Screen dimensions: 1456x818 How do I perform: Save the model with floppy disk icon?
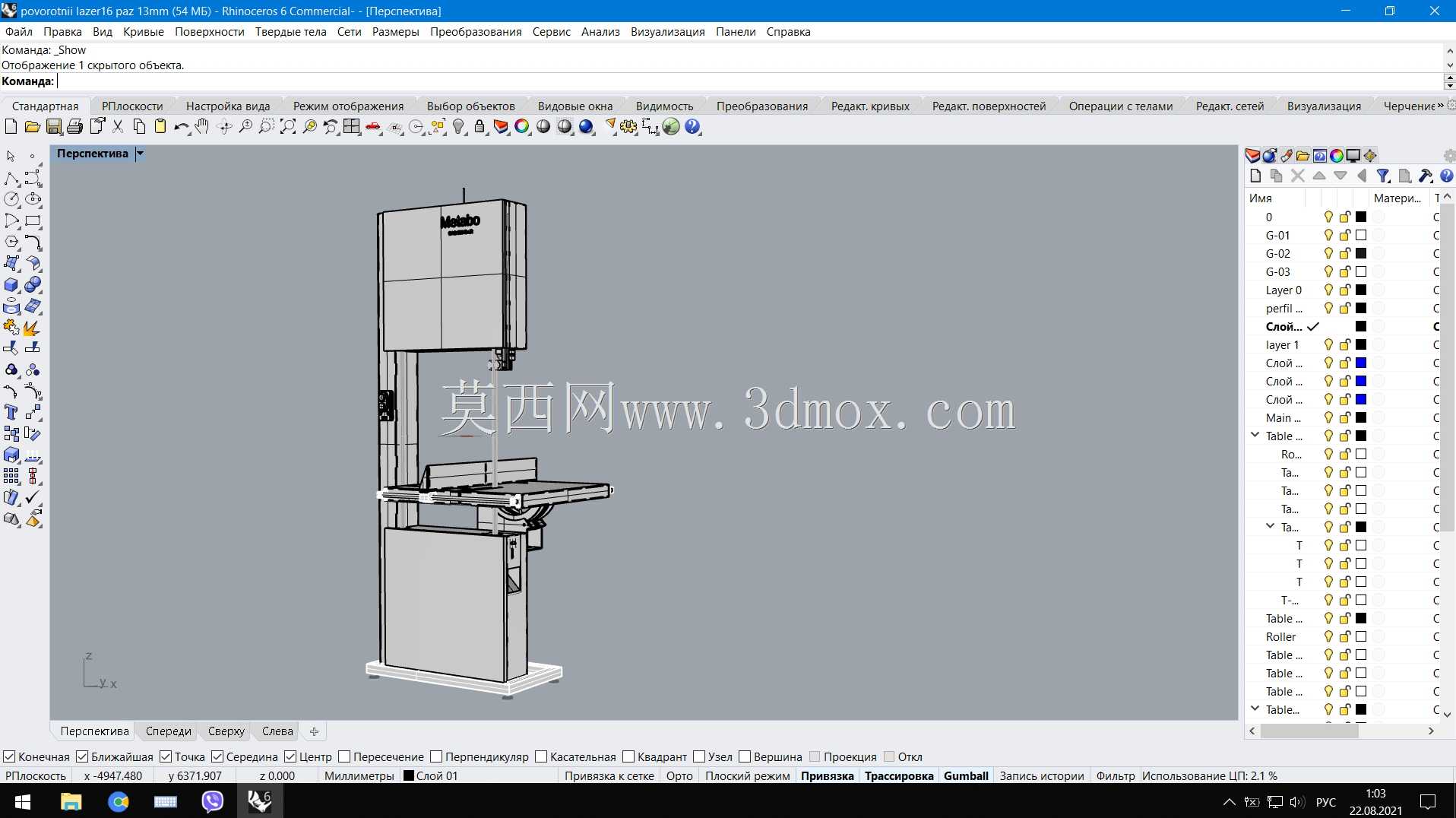[53, 127]
